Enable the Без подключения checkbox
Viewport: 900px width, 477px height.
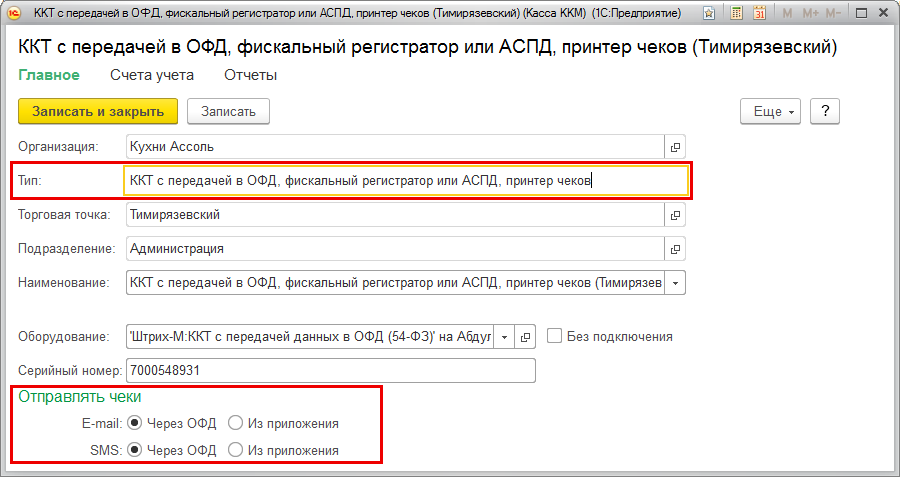click(554, 336)
